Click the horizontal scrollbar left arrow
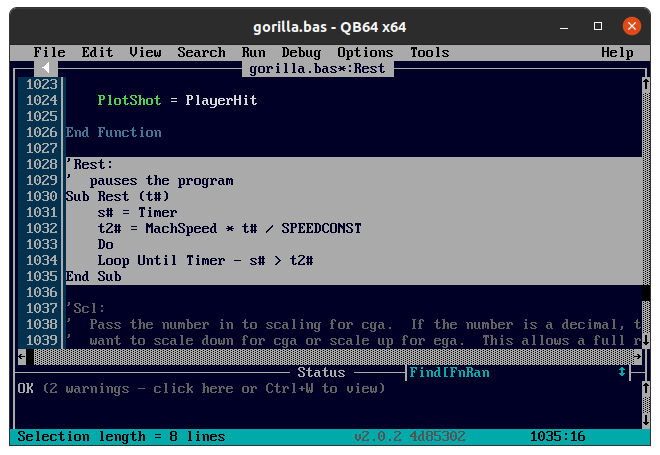Screen dimensions: 660x455 pyautogui.click(x=22, y=357)
